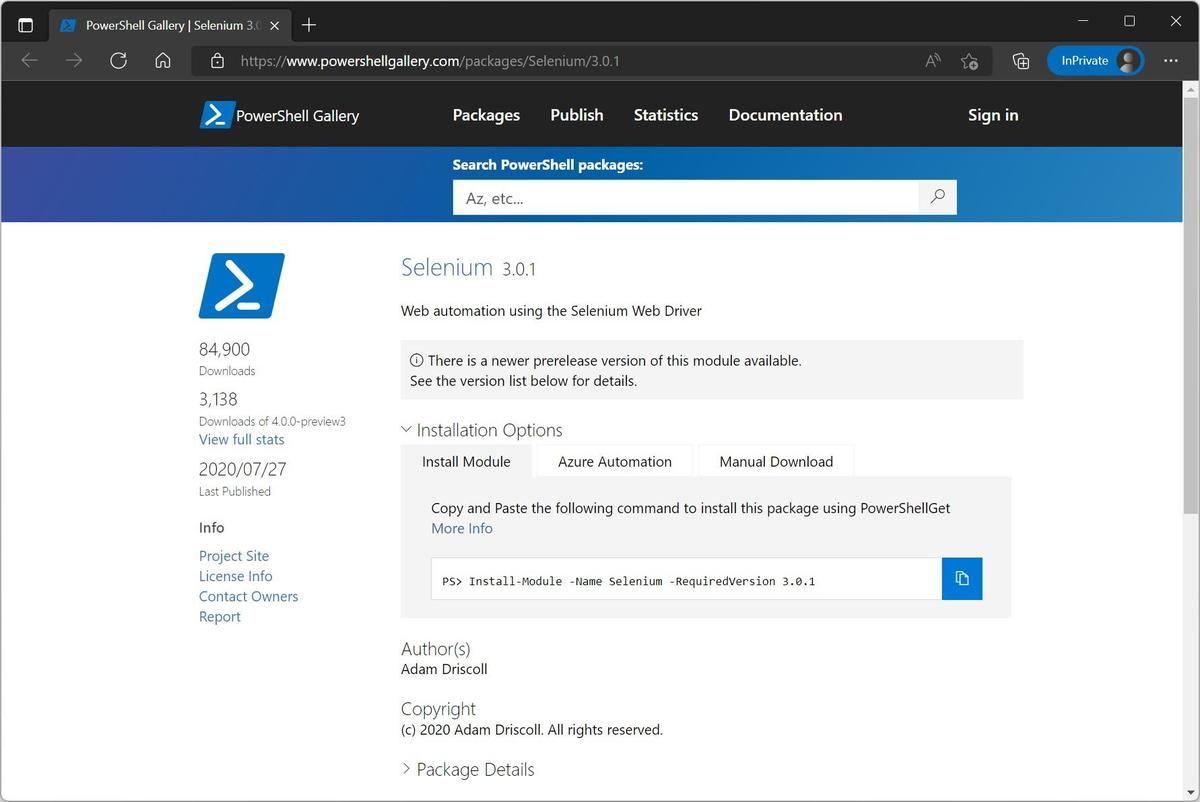Click the copyright notice text
Viewport: 1200px width, 802px height.
[x=532, y=730]
